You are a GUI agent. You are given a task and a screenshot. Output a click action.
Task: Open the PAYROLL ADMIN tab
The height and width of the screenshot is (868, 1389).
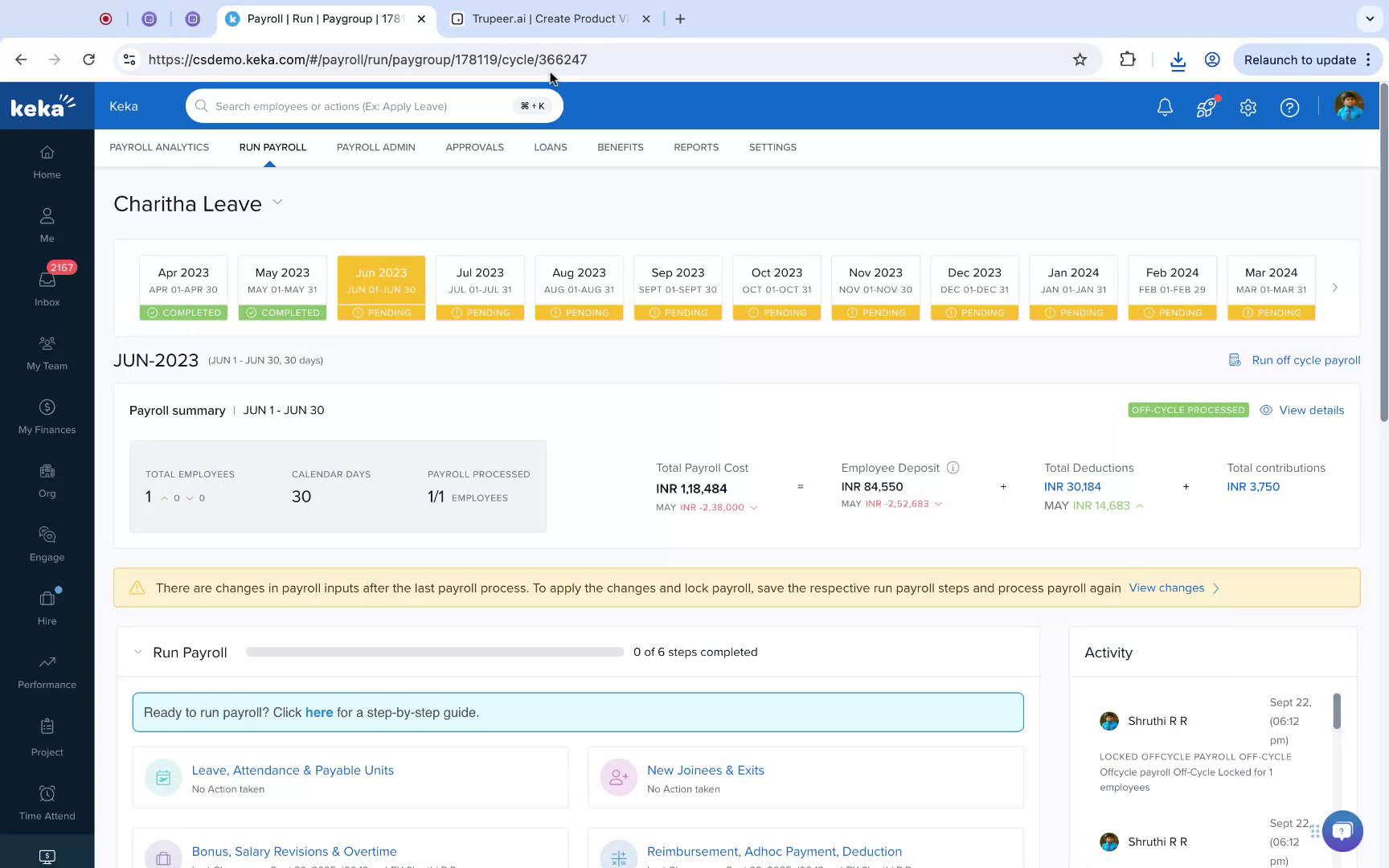click(x=375, y=147)
